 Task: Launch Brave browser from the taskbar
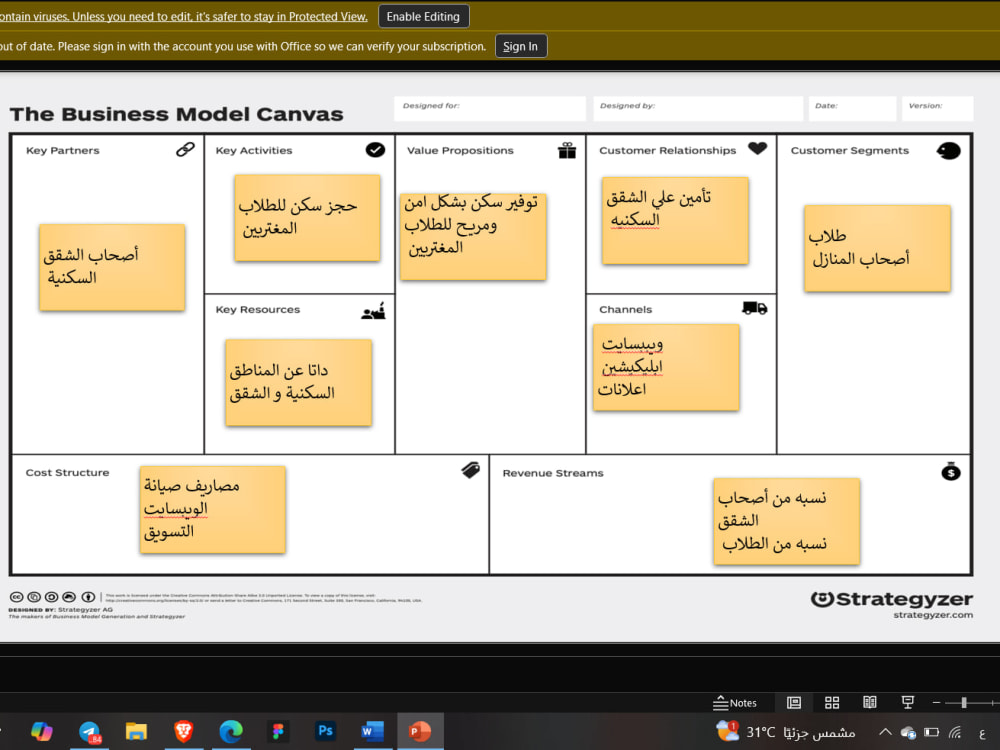click(184, 731)
